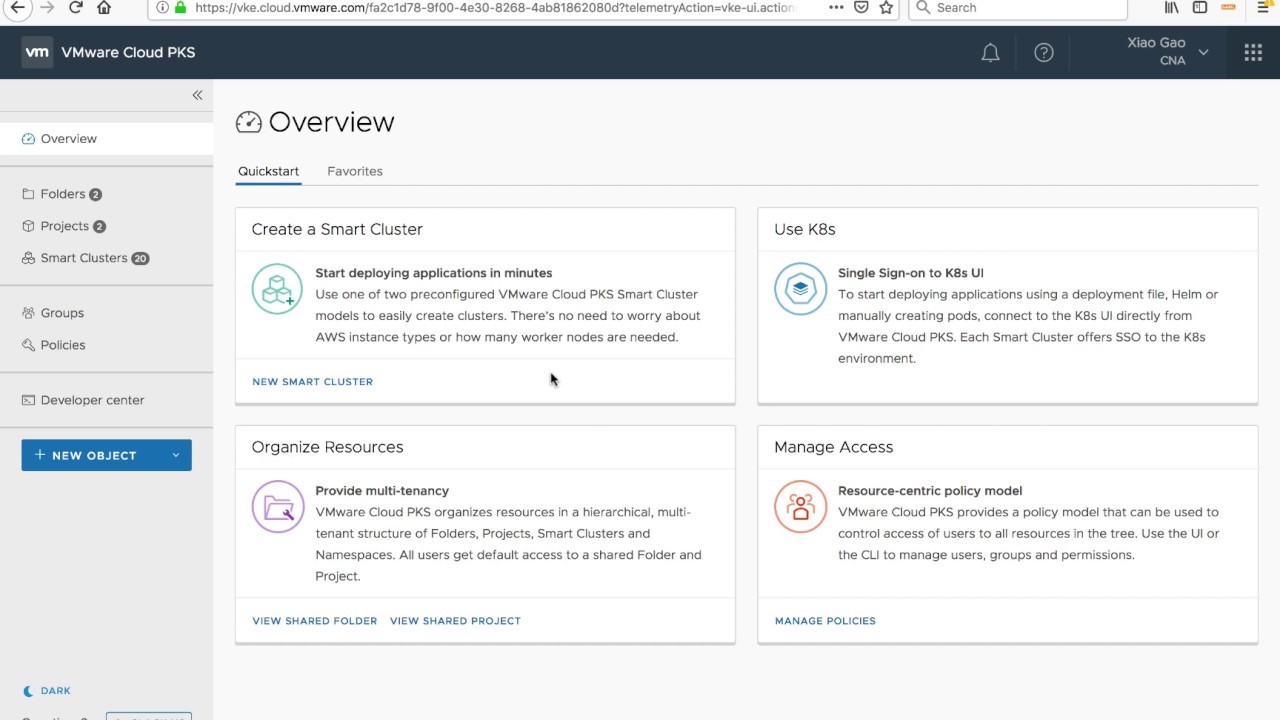Toggle the browser sidebar icon
This screenshot has height=720, width=1280.
coord(1200,7)
